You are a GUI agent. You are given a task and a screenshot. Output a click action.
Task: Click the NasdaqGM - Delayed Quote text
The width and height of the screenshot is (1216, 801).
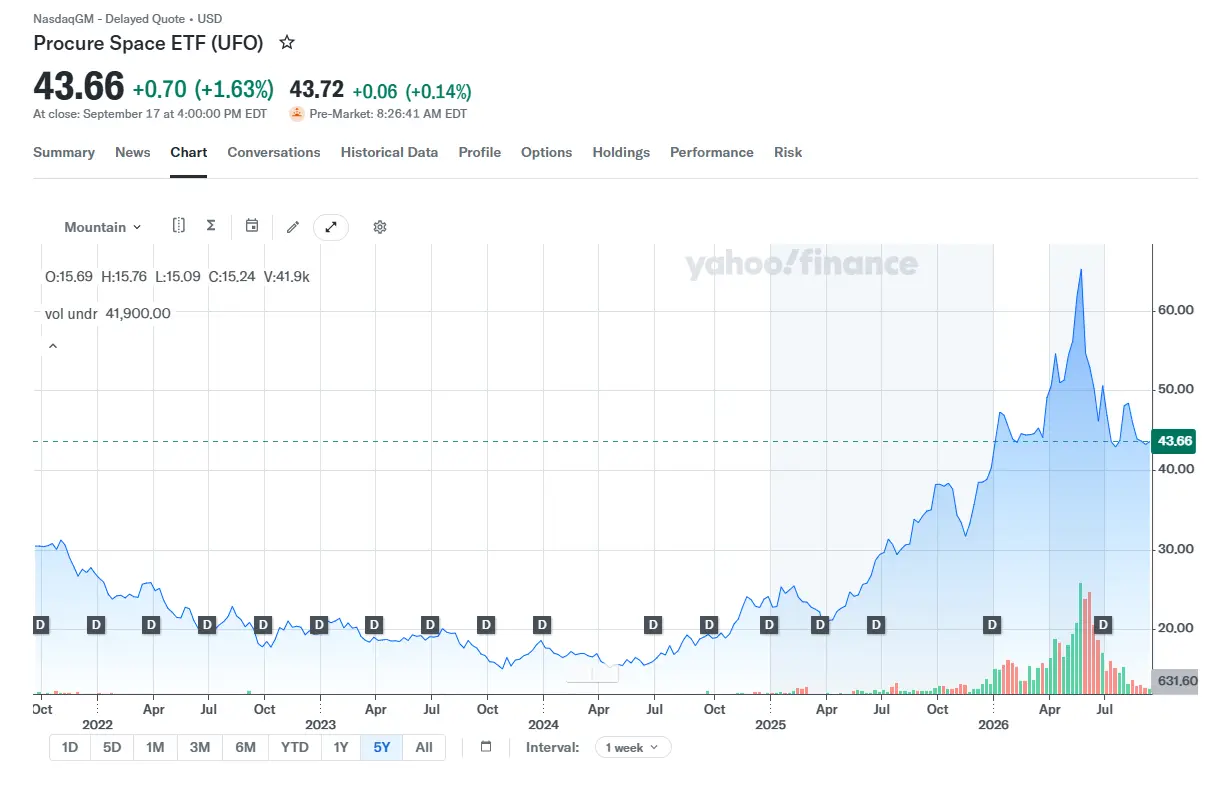coord(109,19)
